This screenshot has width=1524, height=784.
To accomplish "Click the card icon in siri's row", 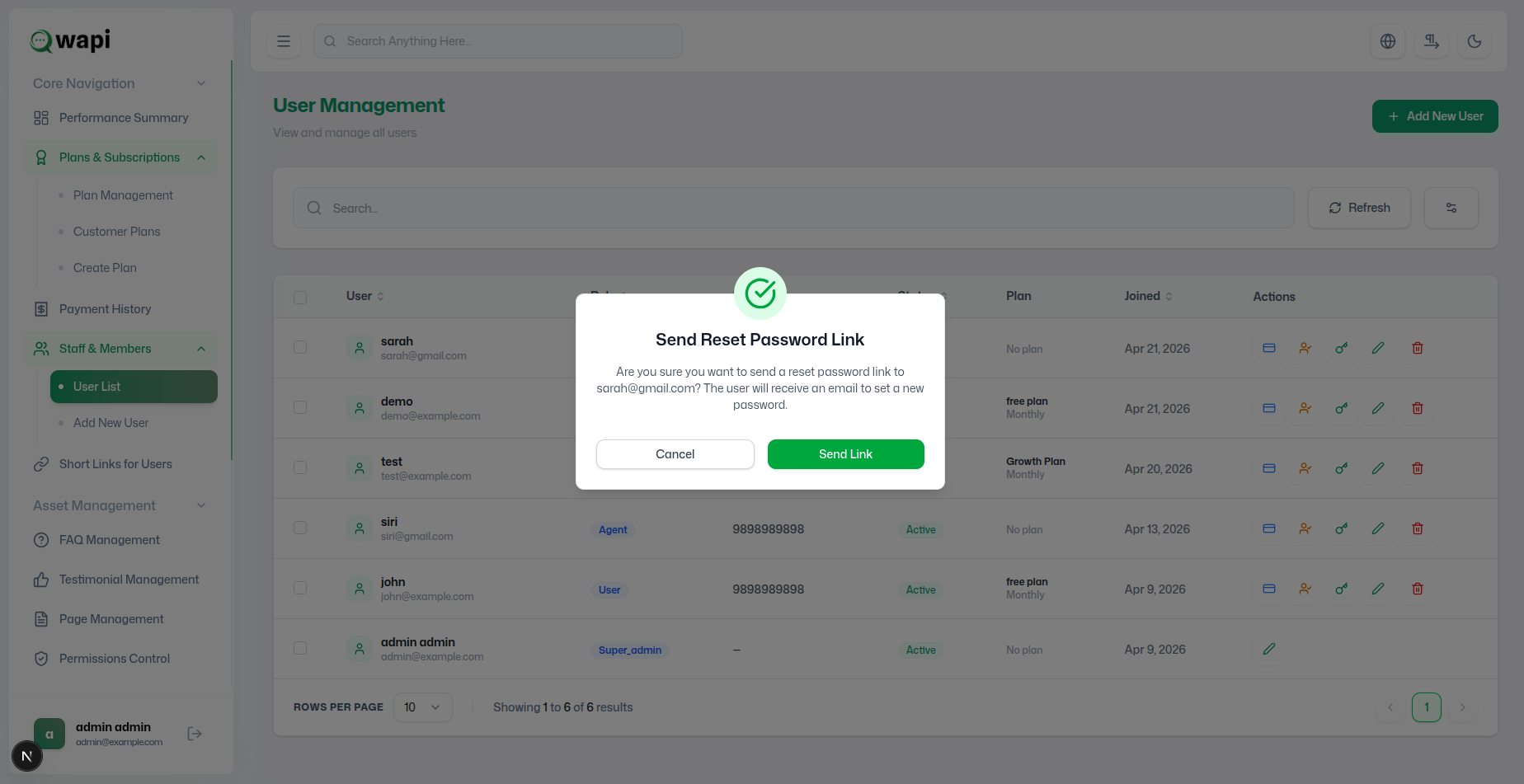I will tap(1269, 528).
